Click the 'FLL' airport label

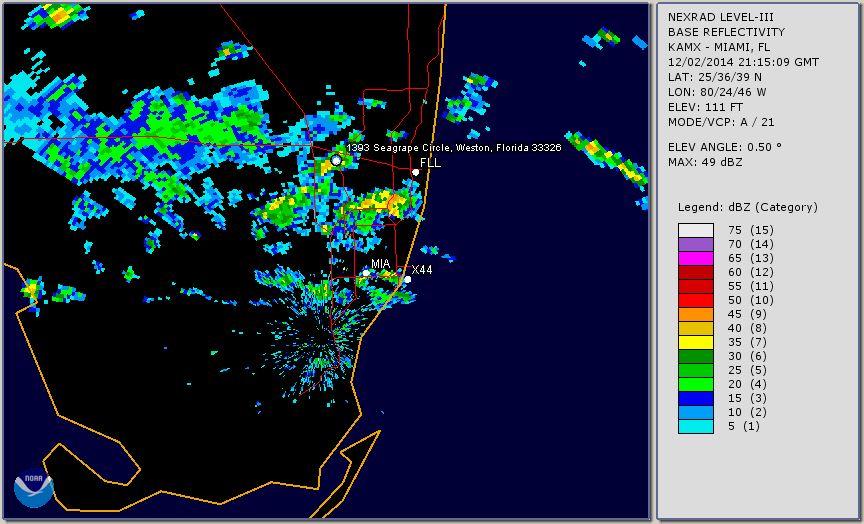click(x=430, y=163)
